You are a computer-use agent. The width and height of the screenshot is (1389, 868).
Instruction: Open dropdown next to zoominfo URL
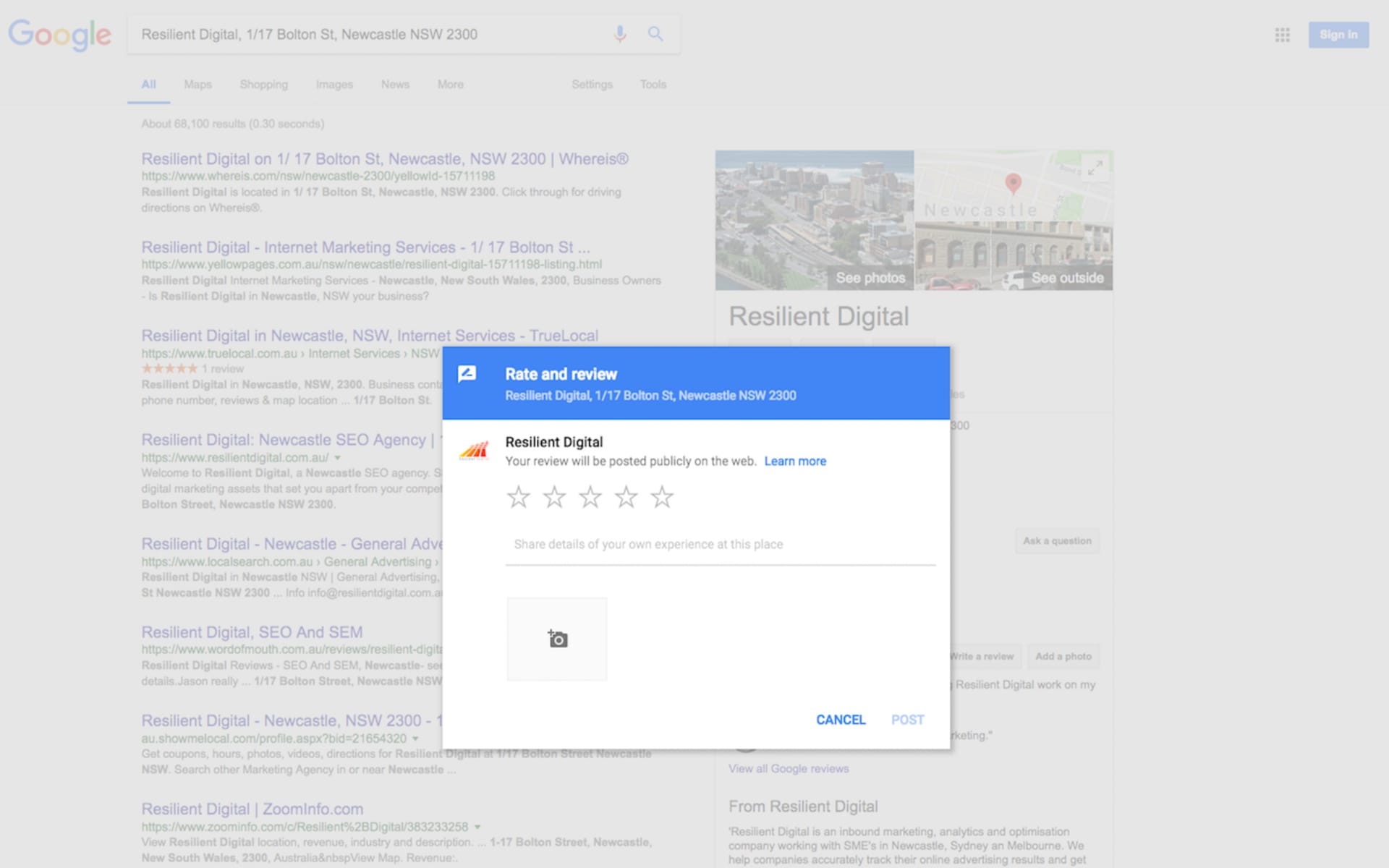[477, 827]
